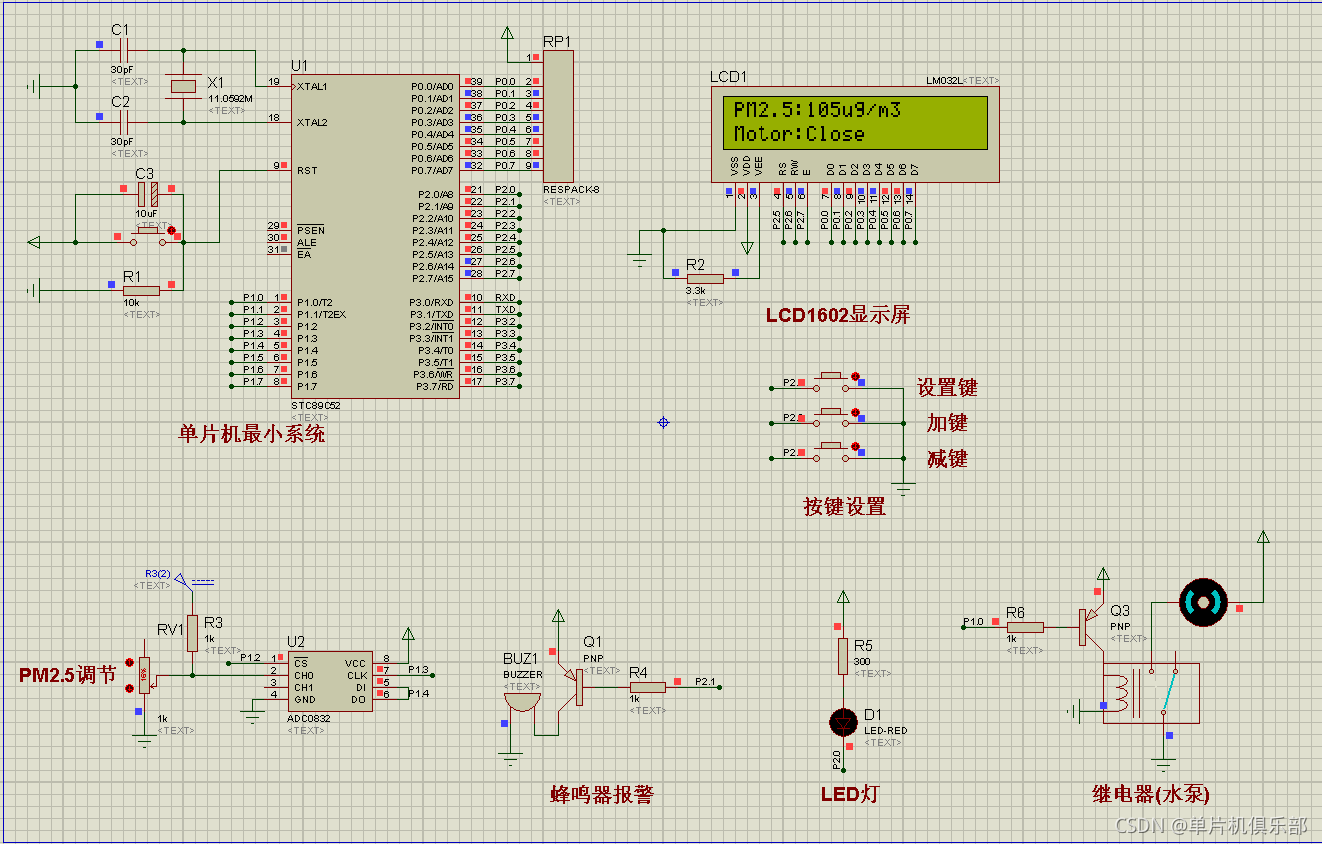1322x844 pixels.
Task: Click the "继电器(水泵)" label
Action: 1151,795
